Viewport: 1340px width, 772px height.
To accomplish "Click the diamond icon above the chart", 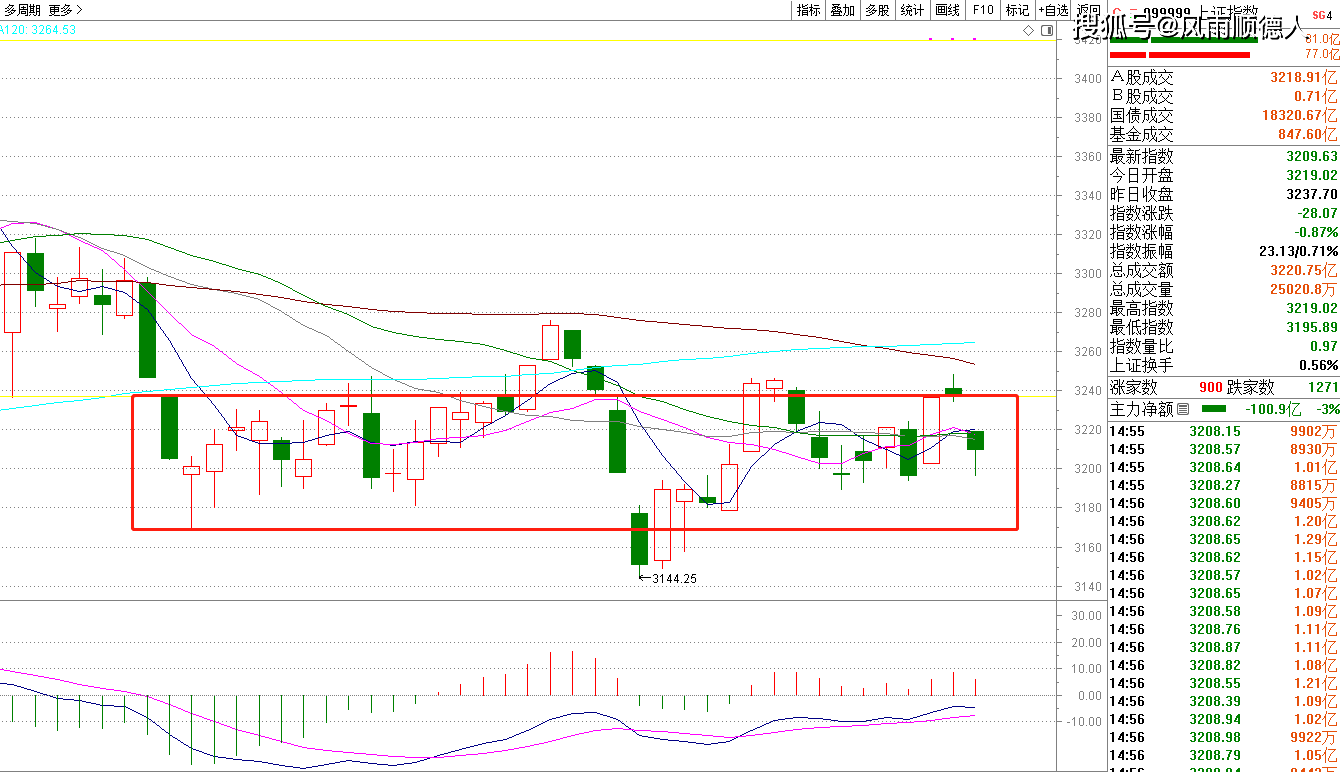I will tap(1029, 31).
